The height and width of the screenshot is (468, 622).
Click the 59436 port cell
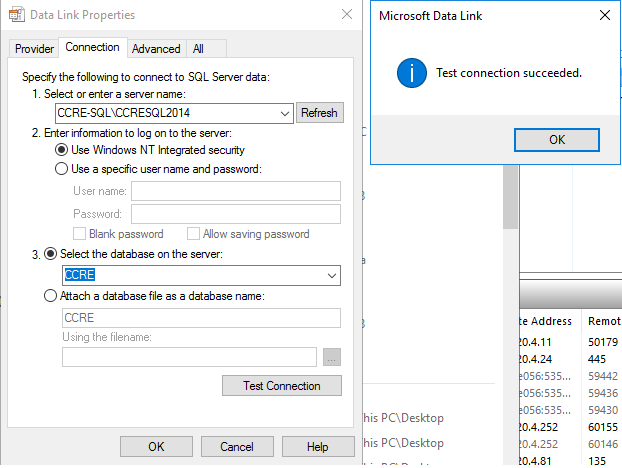pyautogui.click(x=603, y=393)
